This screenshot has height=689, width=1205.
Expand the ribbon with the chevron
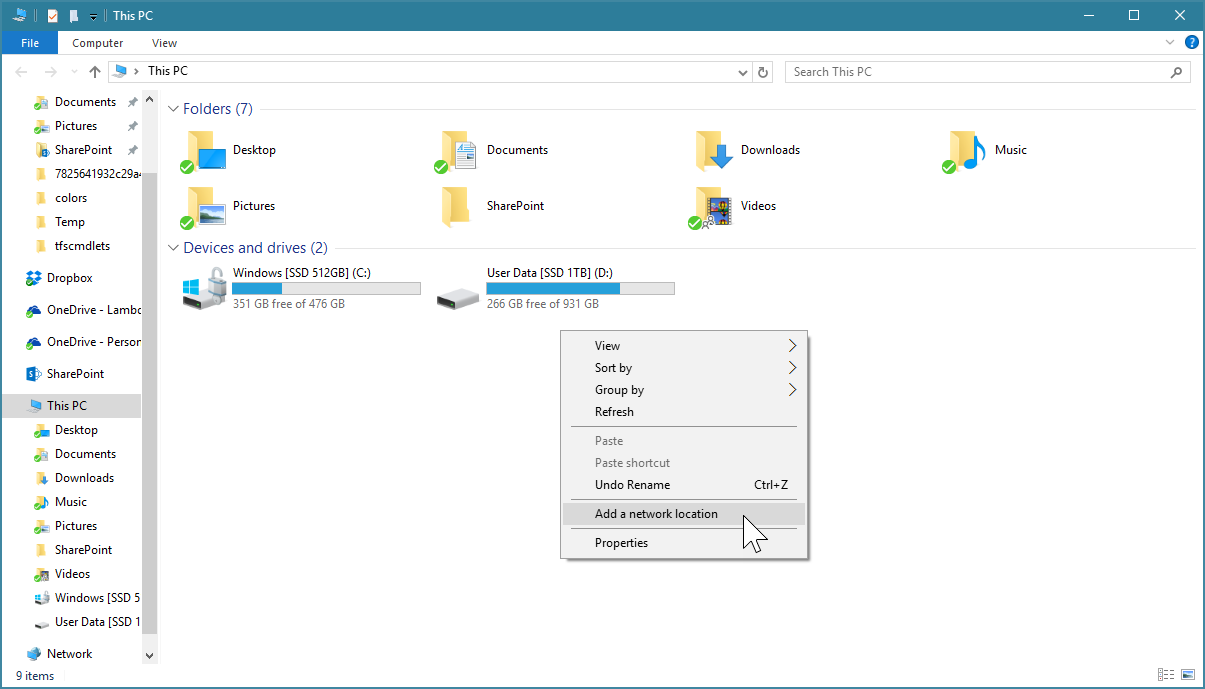point(1171,43)
